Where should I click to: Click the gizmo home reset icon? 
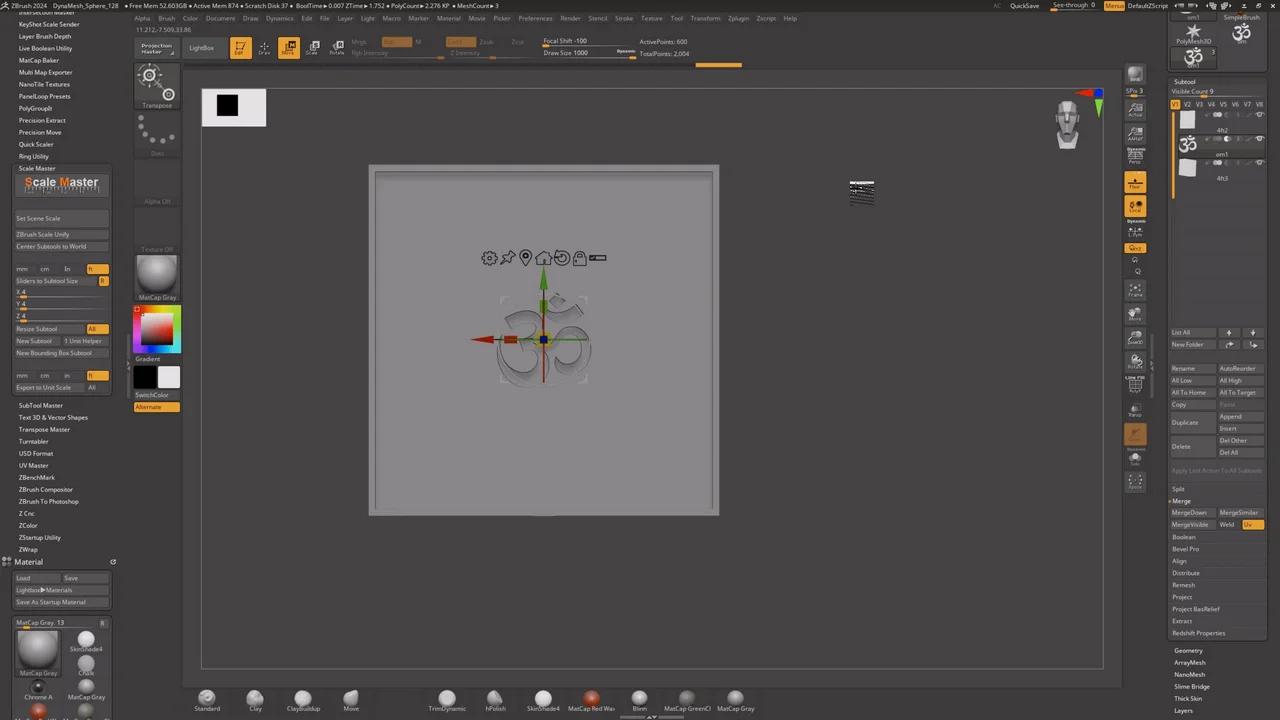[543, 258]
